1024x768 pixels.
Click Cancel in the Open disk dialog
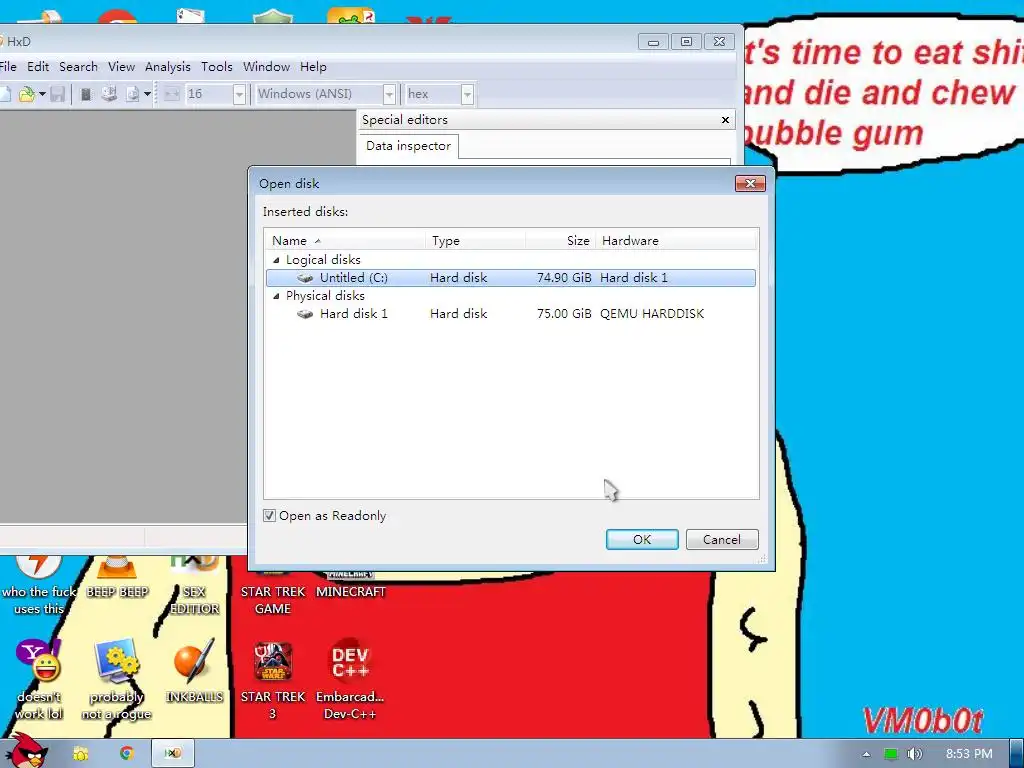coord(722,539)
